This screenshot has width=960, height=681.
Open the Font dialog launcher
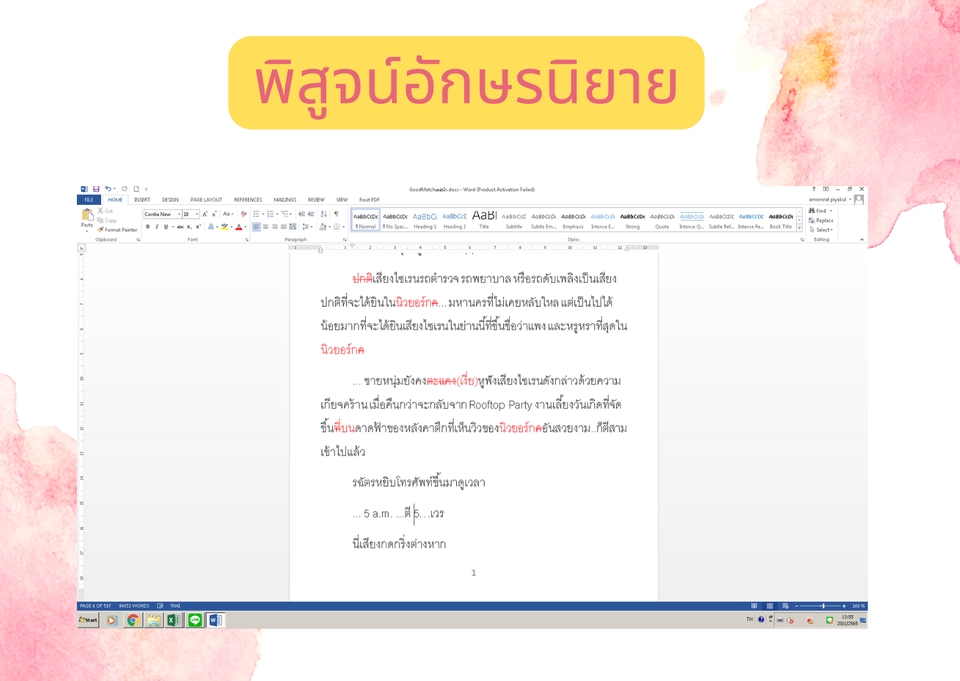click(247, 239)
